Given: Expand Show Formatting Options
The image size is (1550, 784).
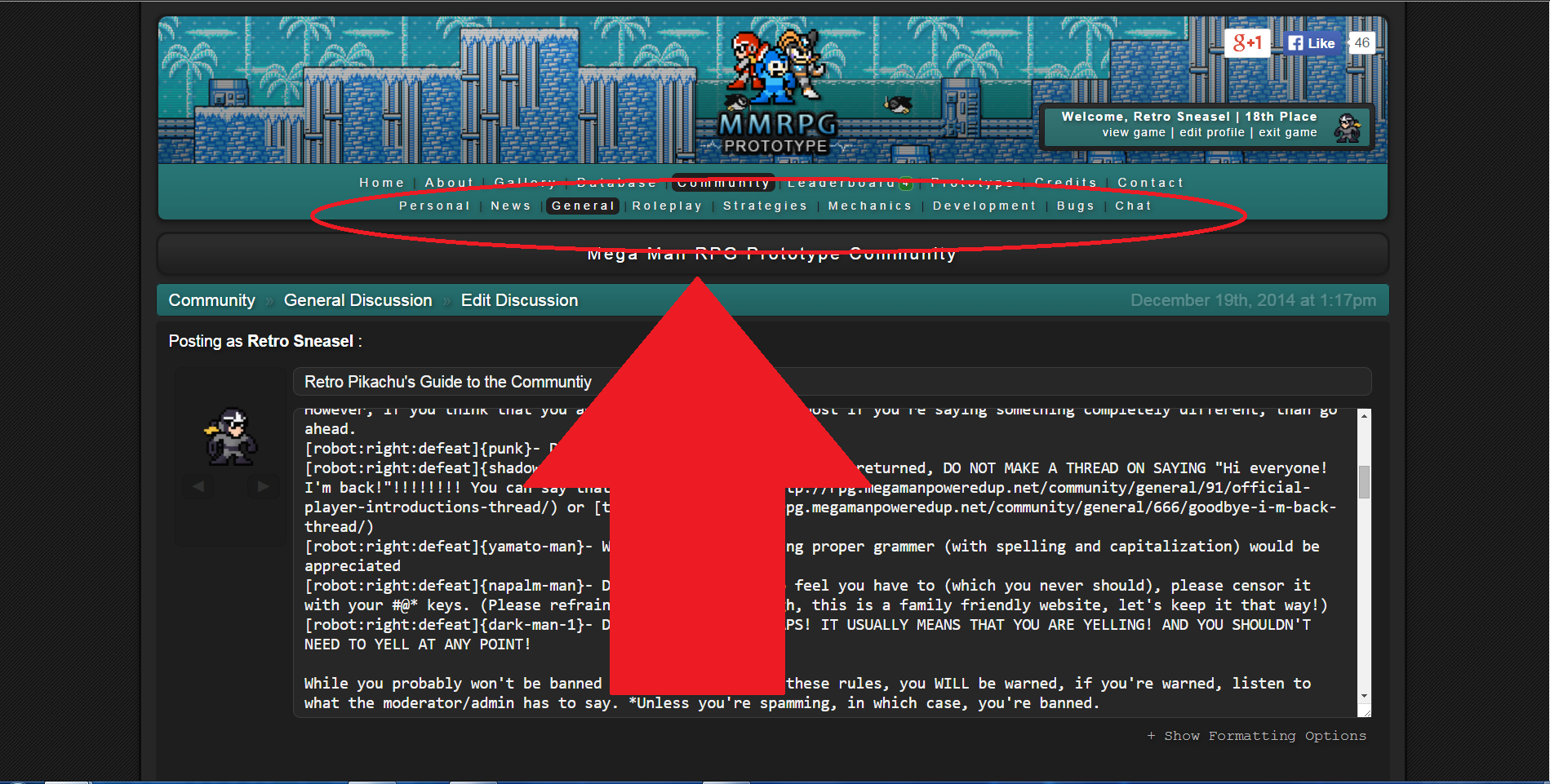Looking at the screenshot, I should click(1256, 736).
